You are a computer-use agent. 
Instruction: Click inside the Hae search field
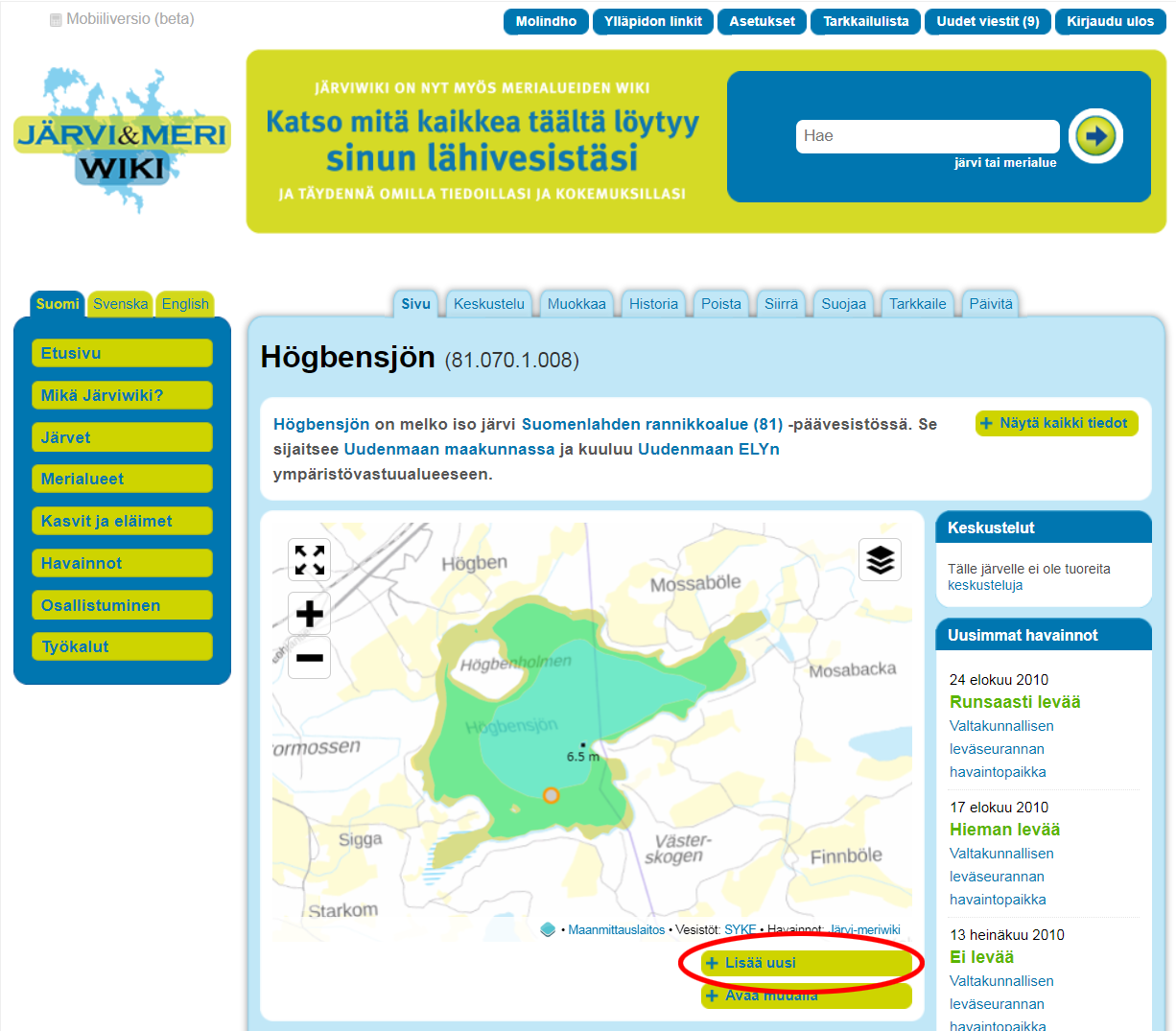pyautogui.click(x=927, y=136)
